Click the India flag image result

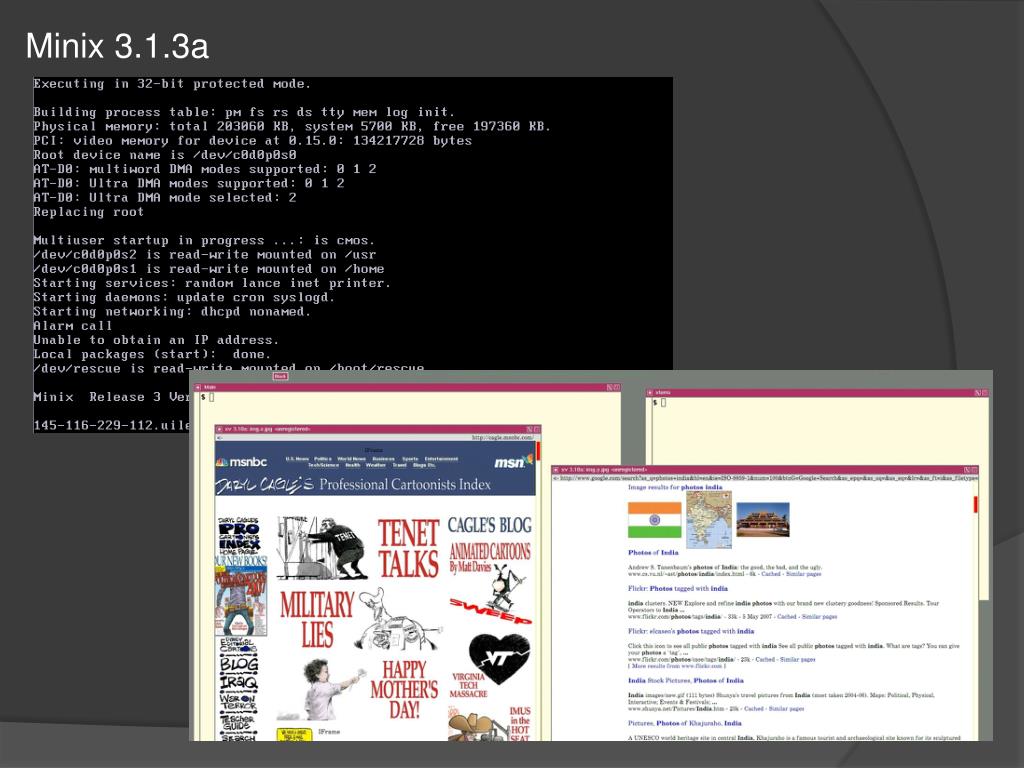coord(654,520)
